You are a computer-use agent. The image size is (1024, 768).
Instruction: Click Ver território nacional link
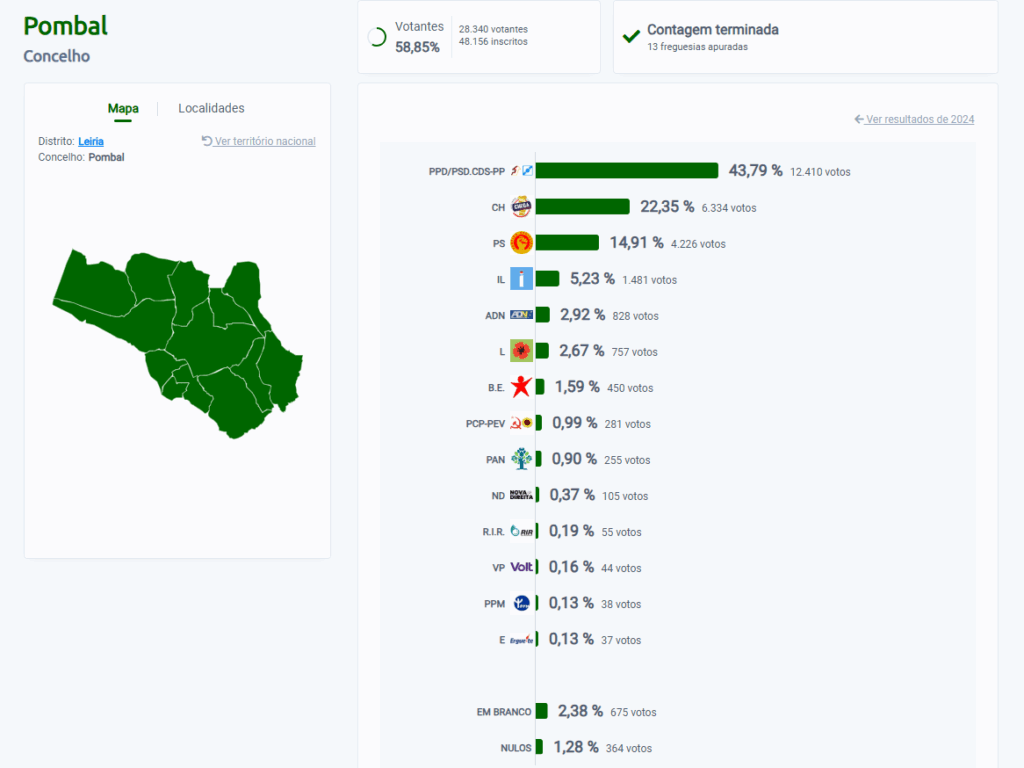tap(259, 142)
